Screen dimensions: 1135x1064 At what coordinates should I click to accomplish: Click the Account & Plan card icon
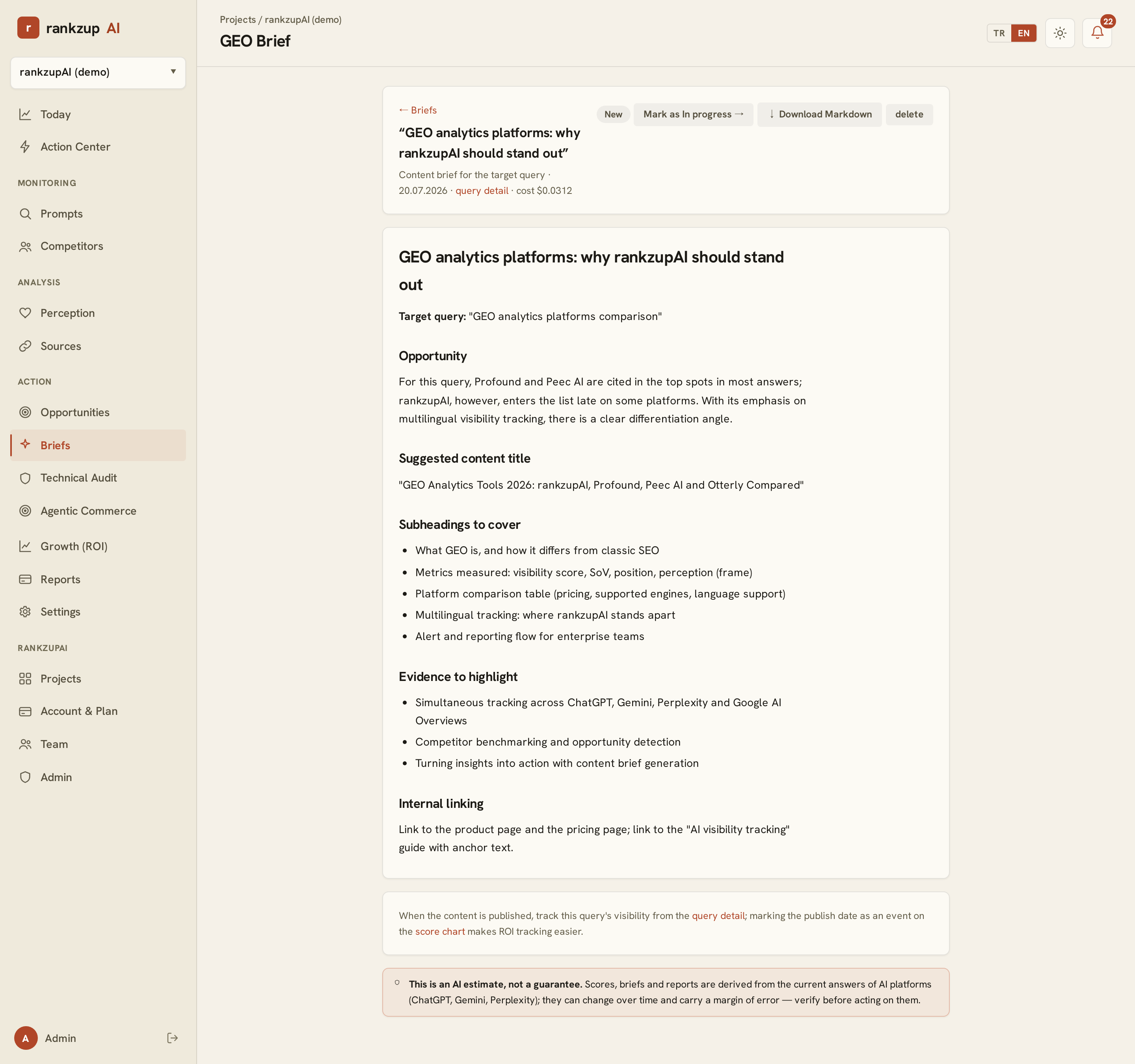(25, 711)
